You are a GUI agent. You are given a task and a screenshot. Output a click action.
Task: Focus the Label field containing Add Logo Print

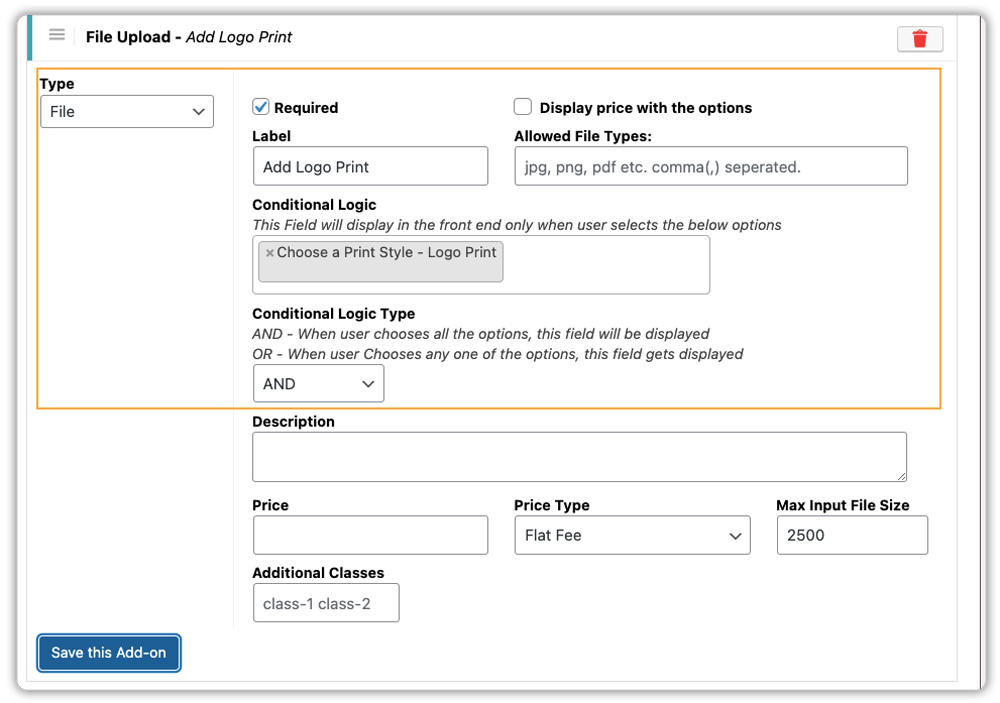tap(370, 167)
